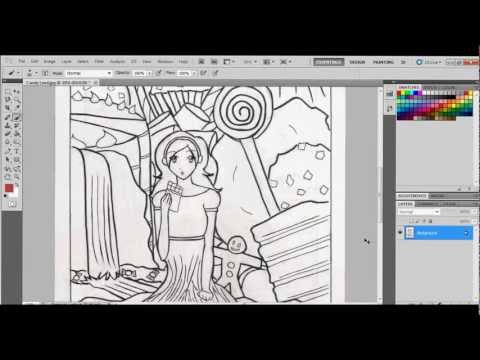Switch to the Painting workspace
The image size is (480, 360).
pyautogui.click(x=383, y=62)
